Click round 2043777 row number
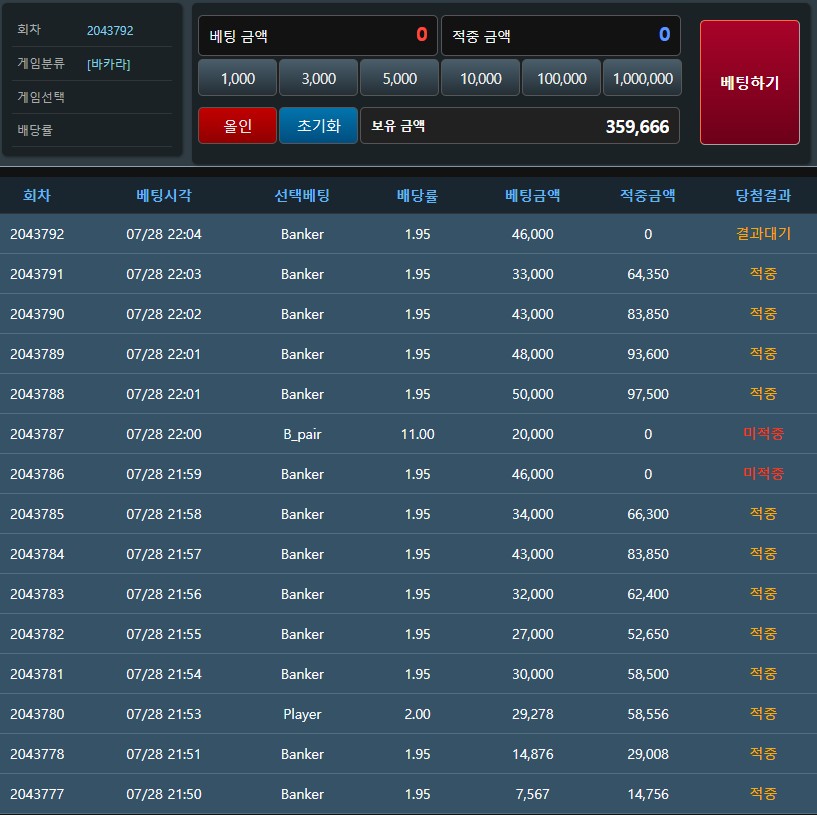 [x=37, y=794]
